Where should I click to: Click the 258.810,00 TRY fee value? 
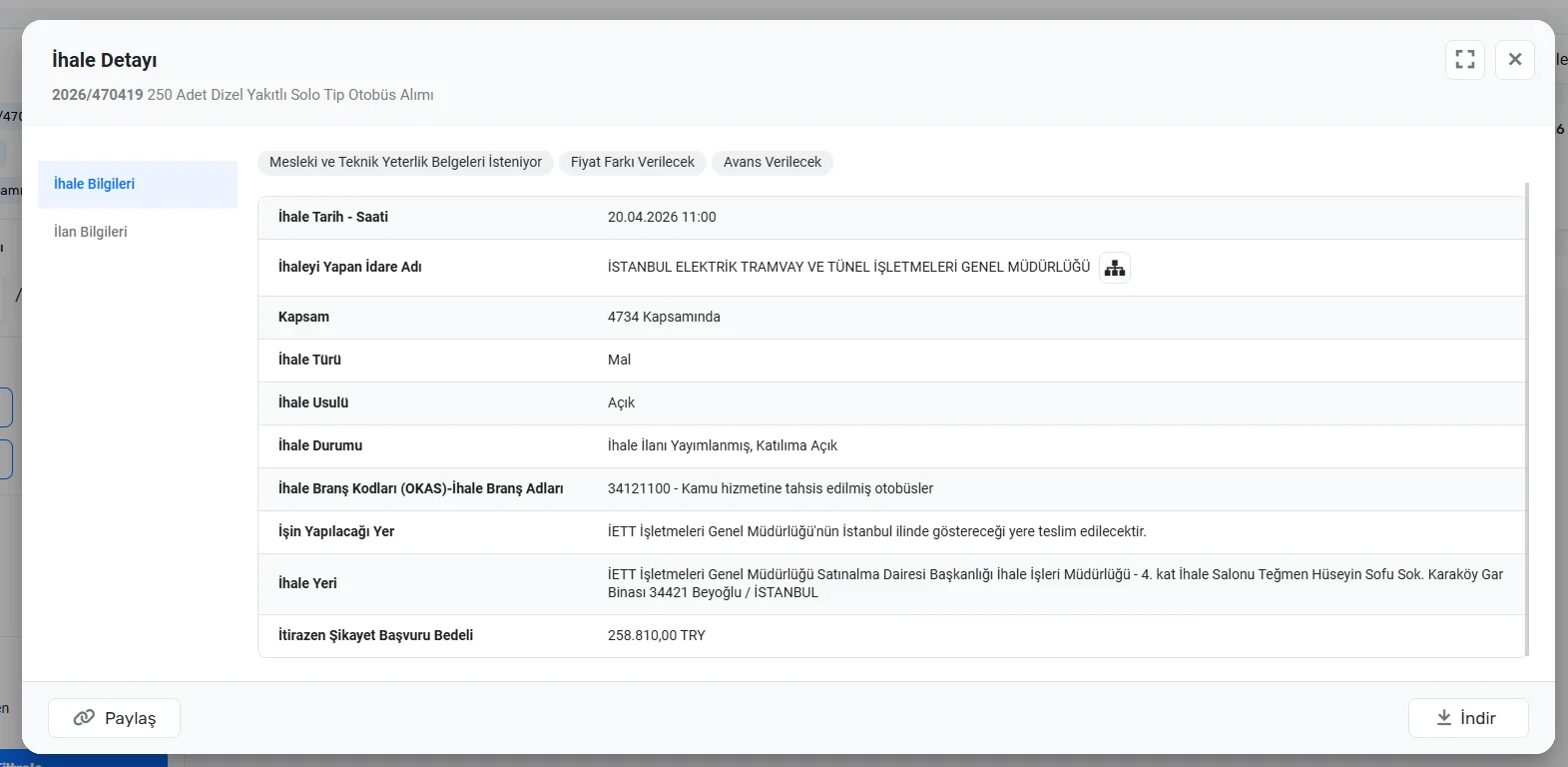pos(656,635)
